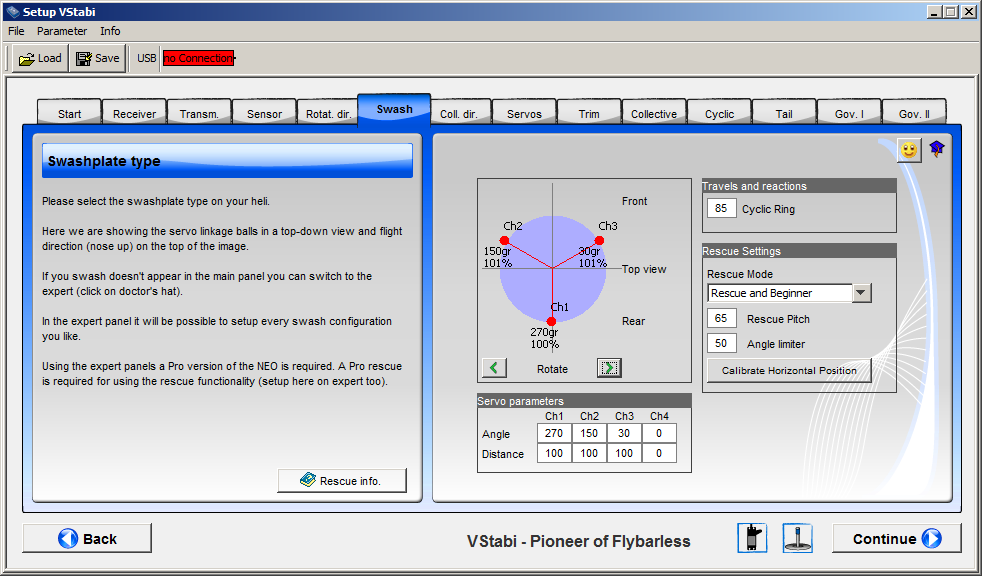This screenshot has height=576, width=982.
Task: Switch to expert mode via doctor's hat icon
Action: 936,149
